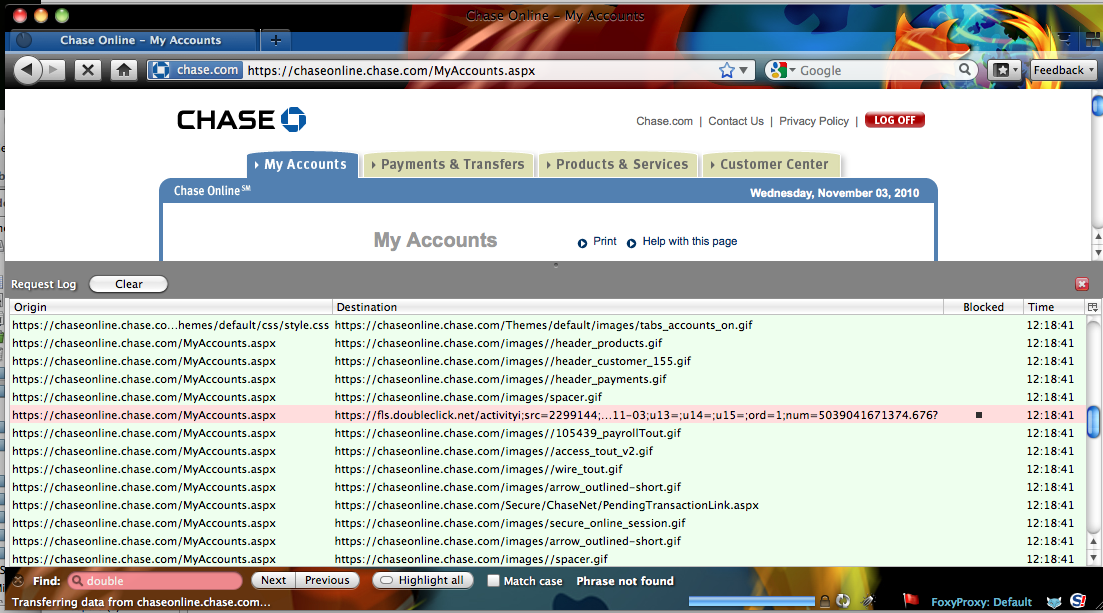Open the Feedback dropdown
Image resolution: width=1103 pixels, height=613 pixels.
pos(1064,70)
